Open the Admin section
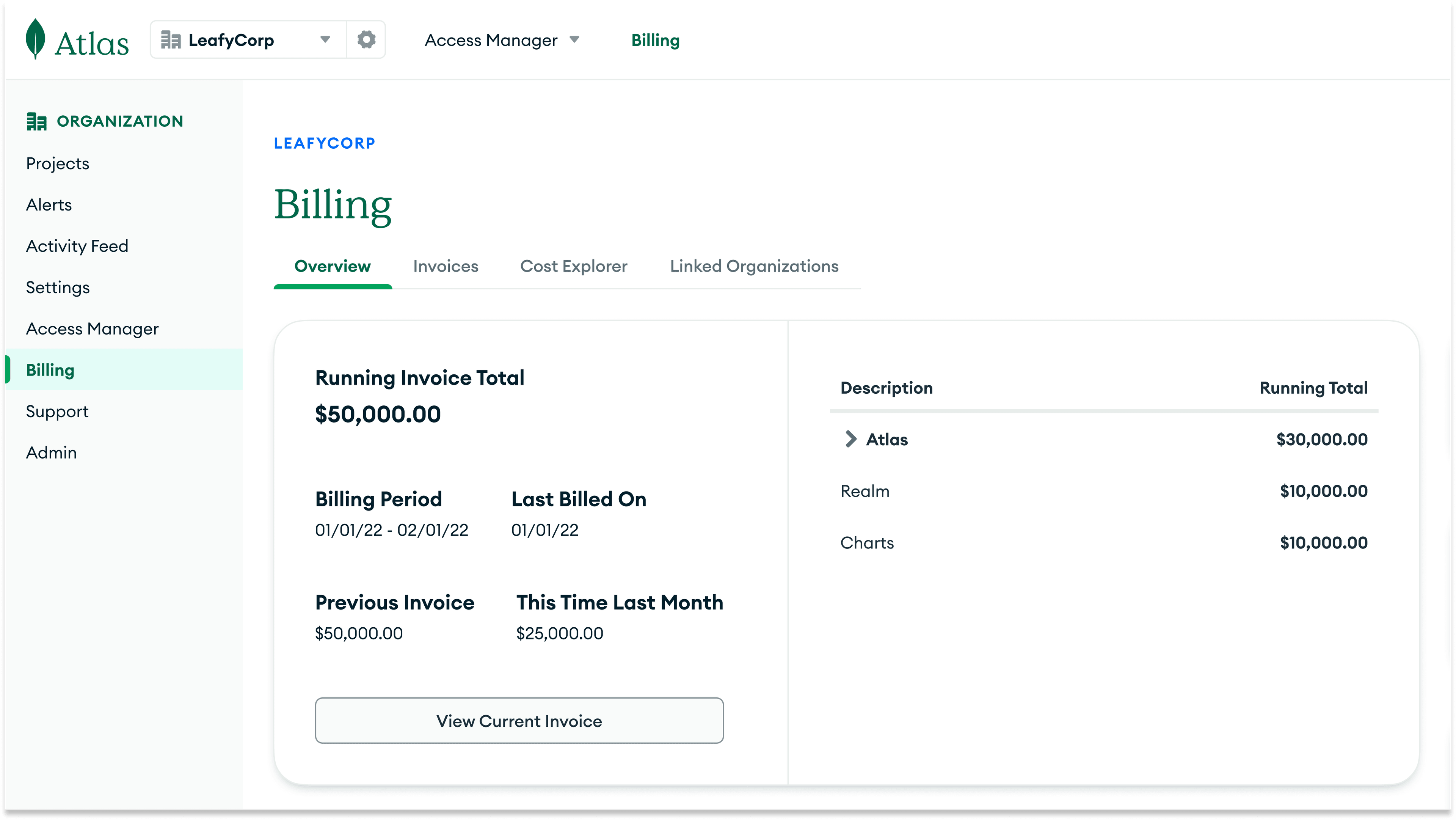Screen dimensions: 1456x820 (51, 452)
